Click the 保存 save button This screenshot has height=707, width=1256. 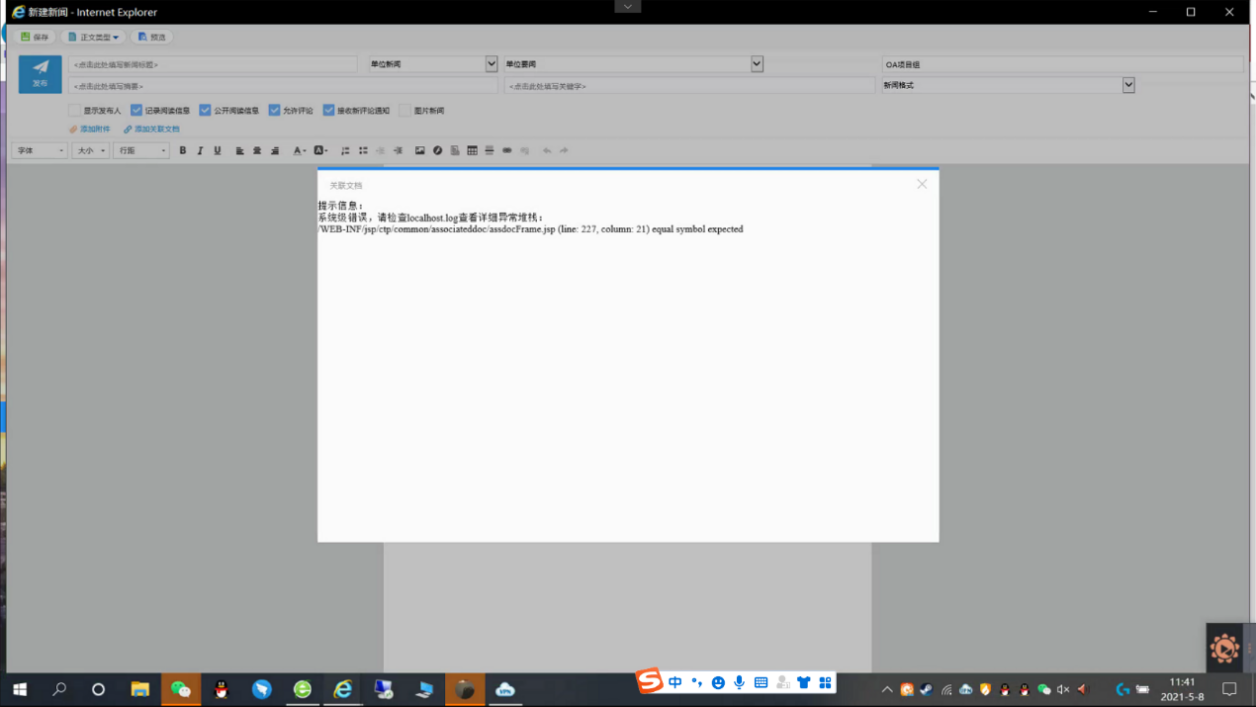tap(35, 37)
